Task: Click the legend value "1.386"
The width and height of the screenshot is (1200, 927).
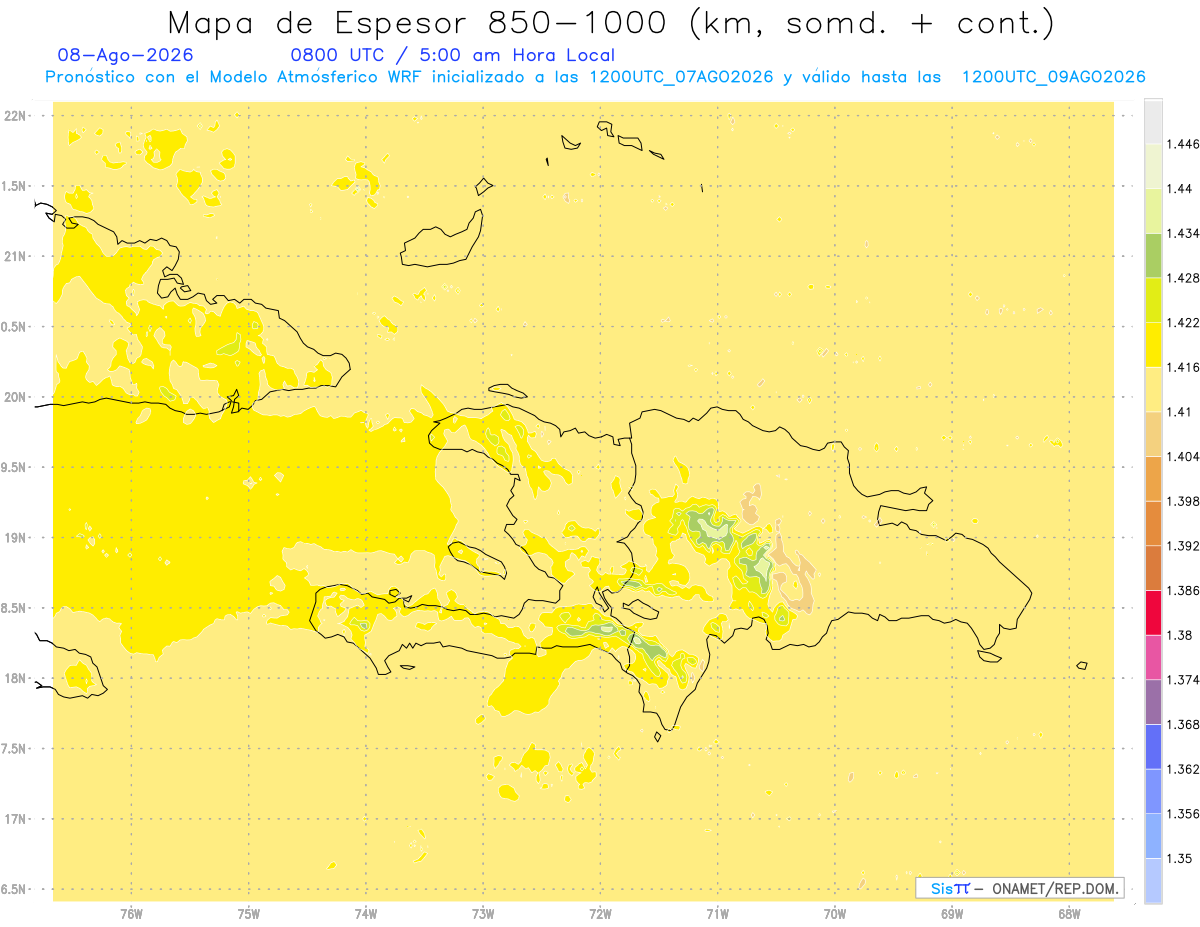Action: tap(1183, 590)
